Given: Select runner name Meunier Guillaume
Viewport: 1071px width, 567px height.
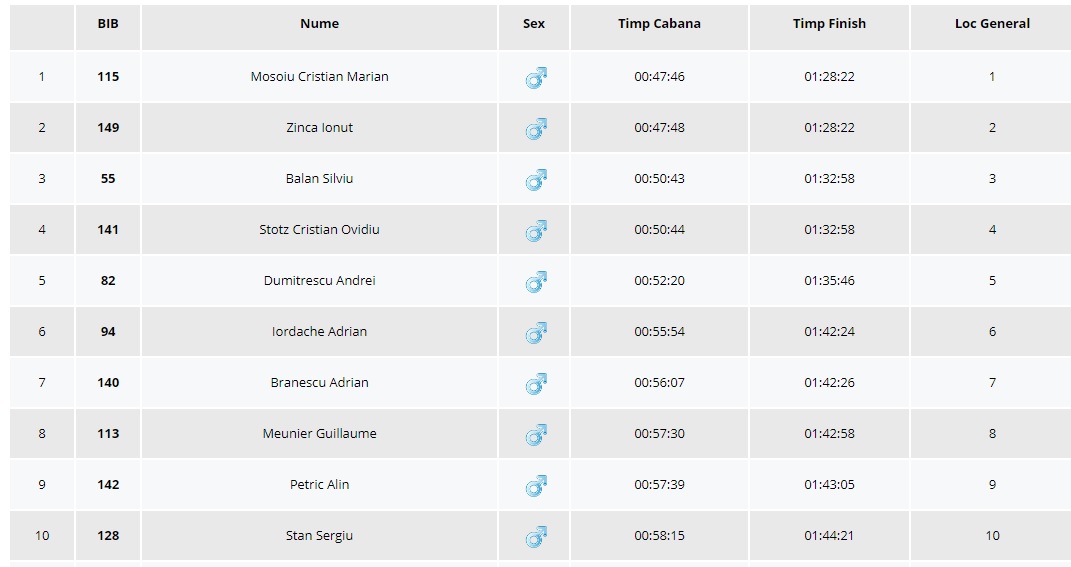Looking at the screenshot, I should (x=319, y=434).
